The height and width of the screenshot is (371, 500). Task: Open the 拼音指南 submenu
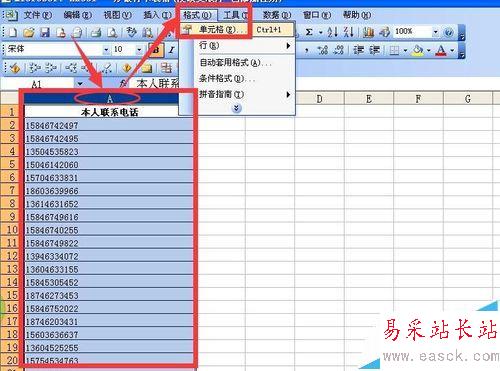pos(236,94)
